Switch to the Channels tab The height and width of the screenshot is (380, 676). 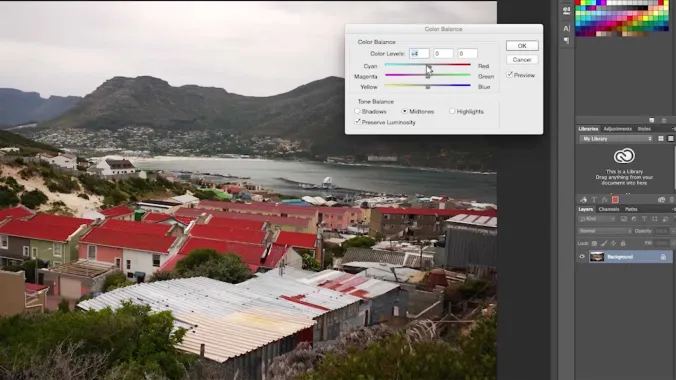click(609, 209)
